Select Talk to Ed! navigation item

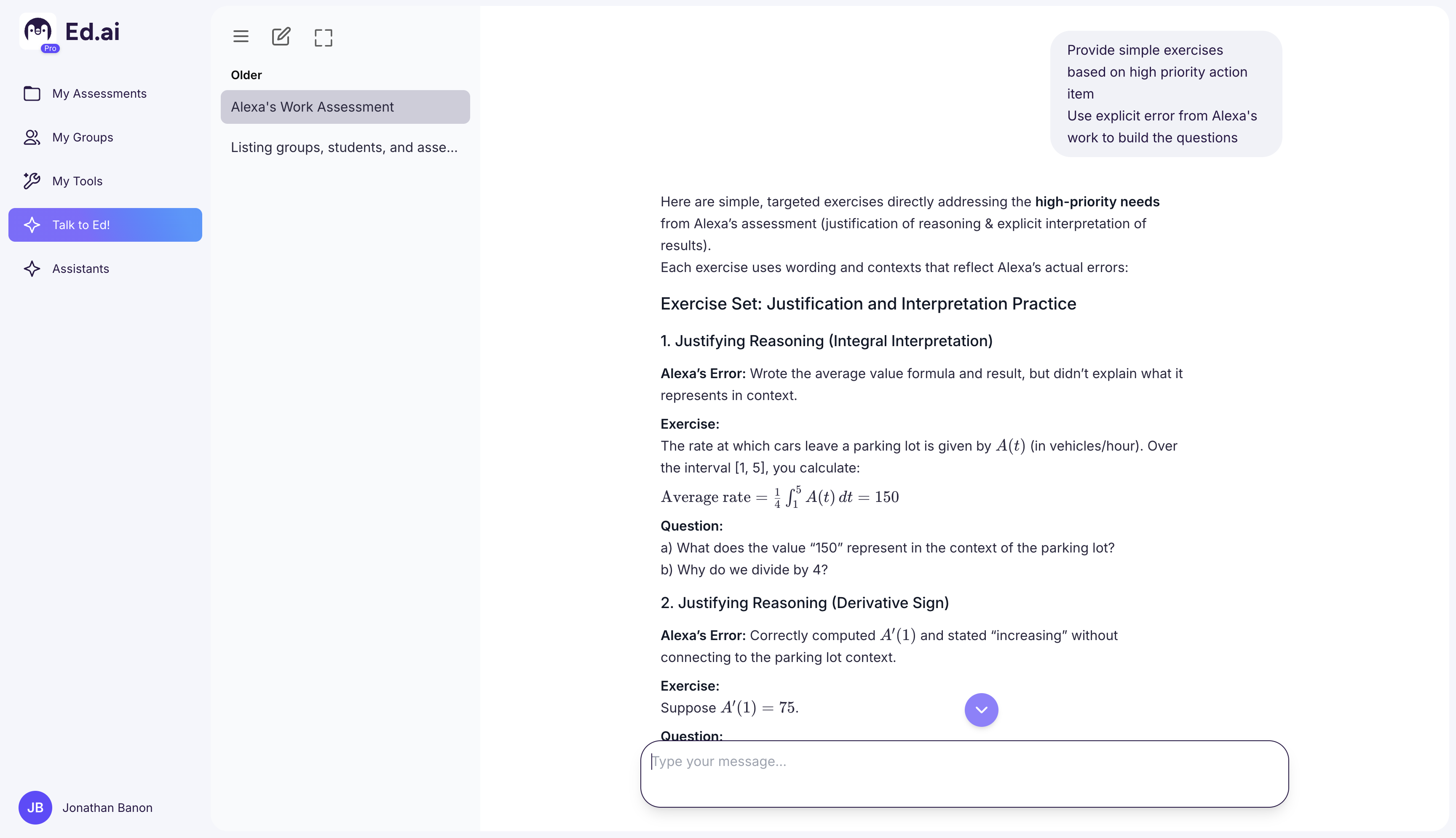point(105,225)
